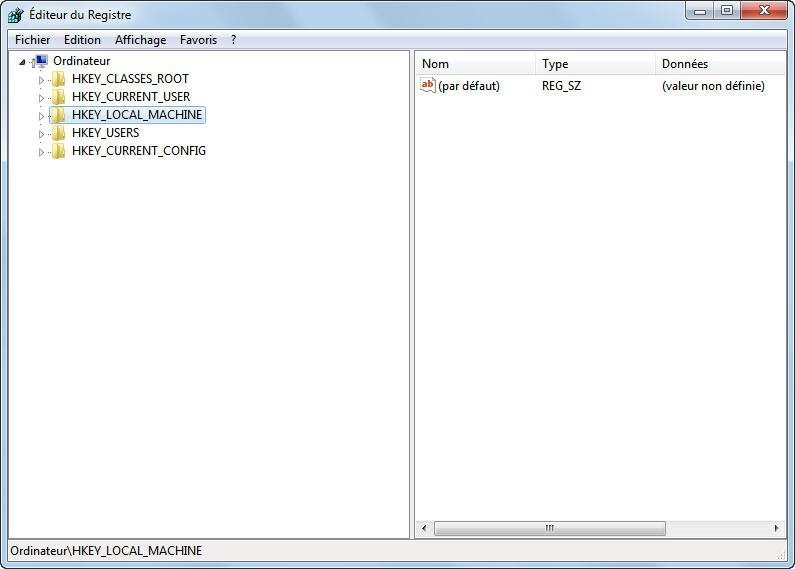Click the horizontal scrollbar left arrow

click(424, 528)
